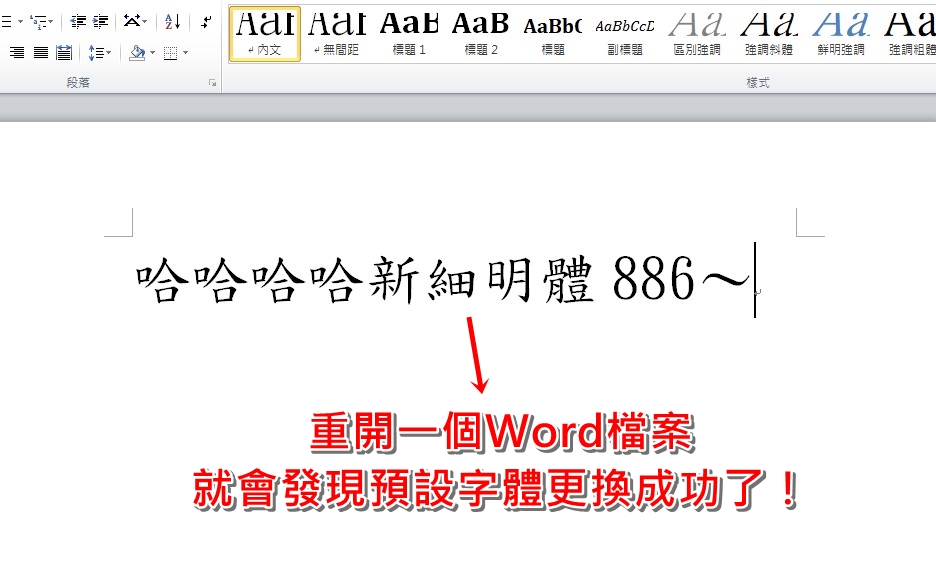Viewport: 936px width, 576px height.
Task: Apply distributed alignment
Action: [x=64, y=53]
